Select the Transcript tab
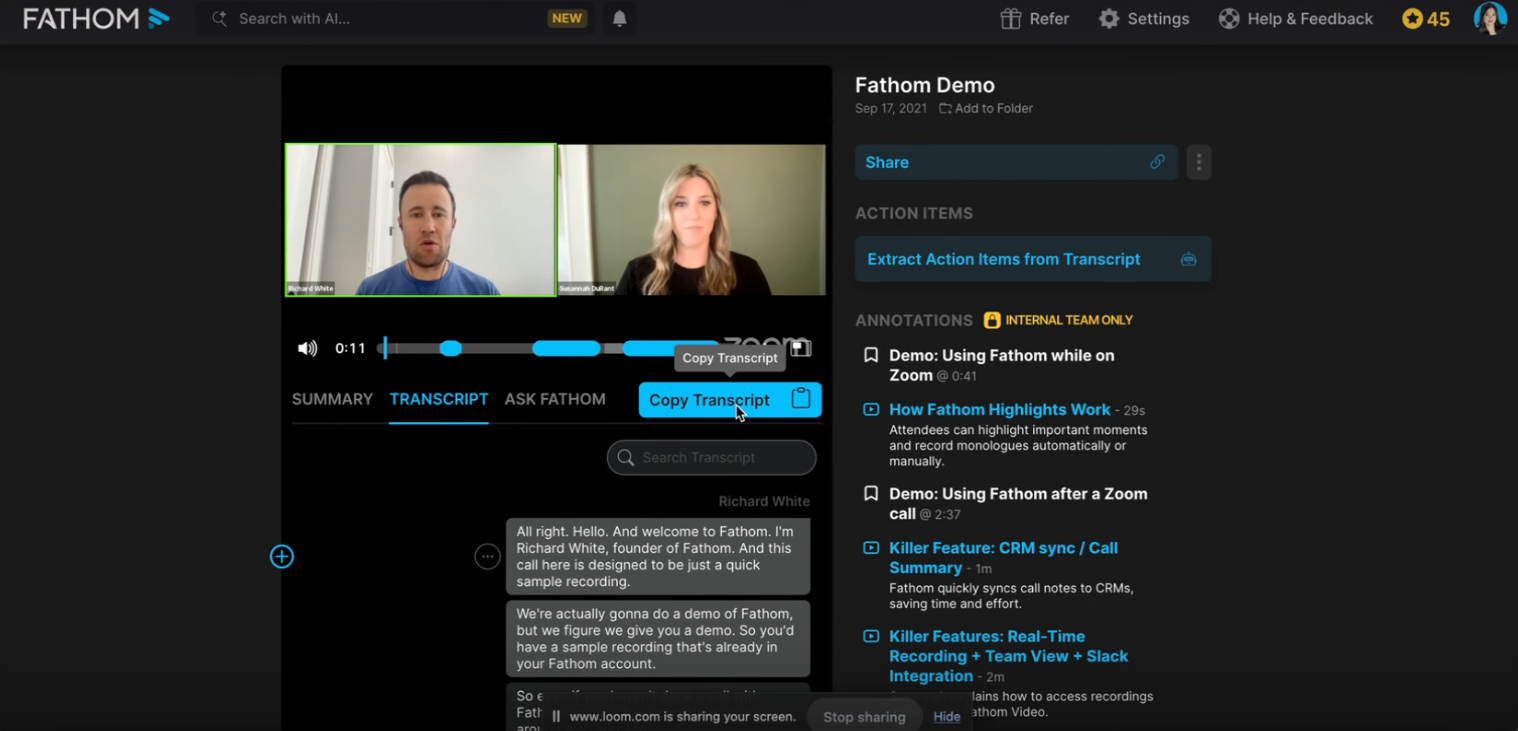This screenshot has width=1518, height=731. pos(439,399)
